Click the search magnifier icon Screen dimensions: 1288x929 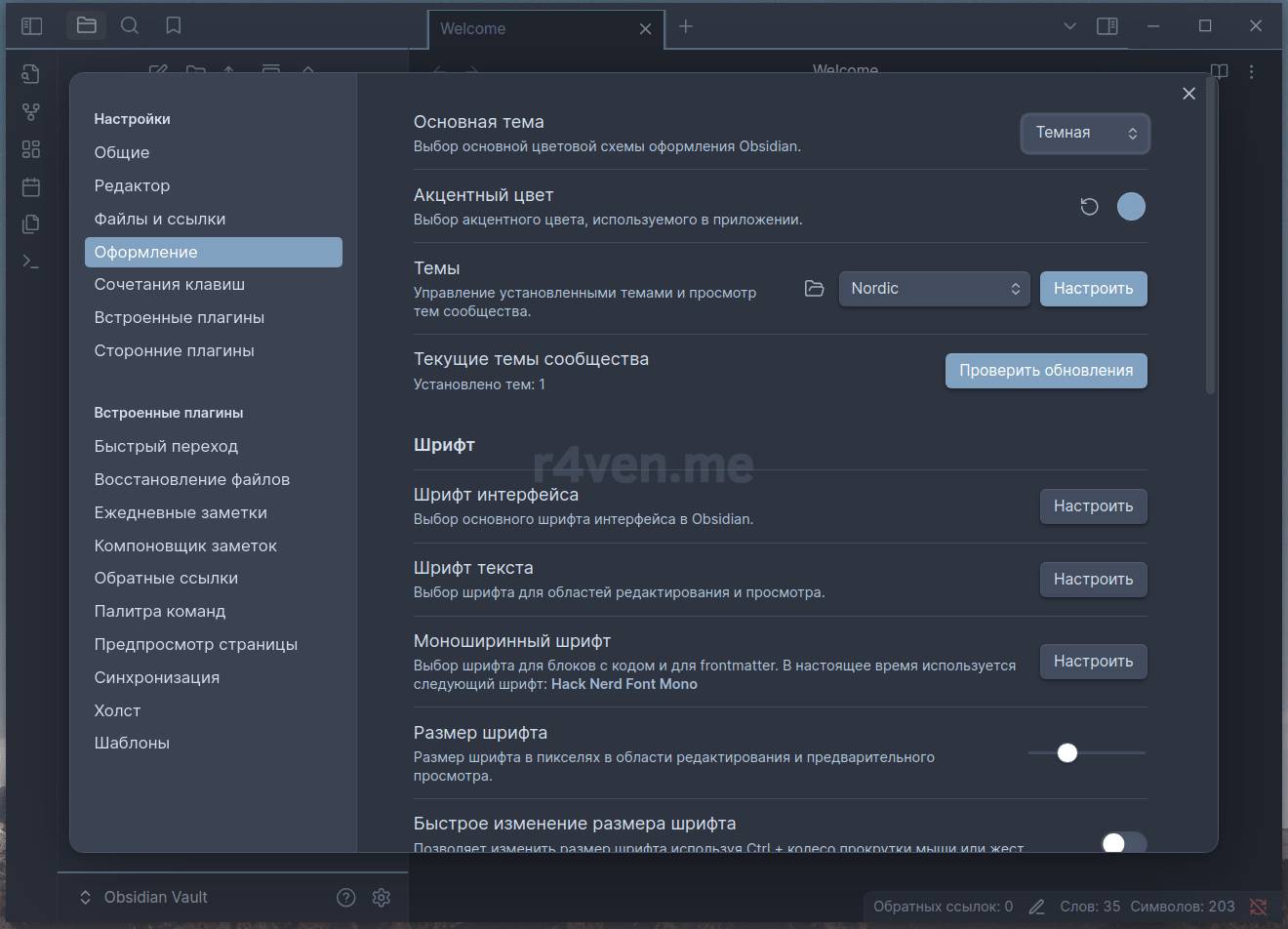pyautogui.click(x=130, y=25)
